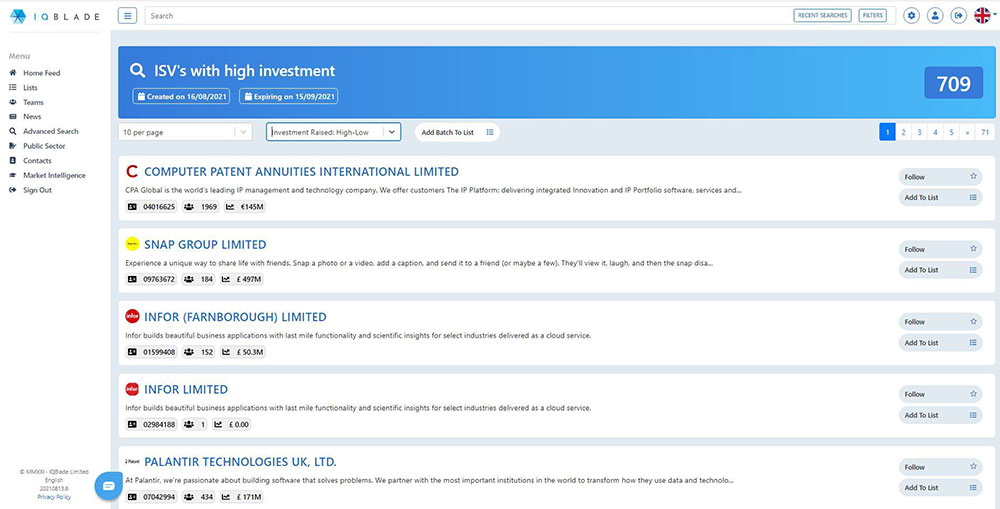1000x509 pixels.
Task: Click the Contacts sidebar icon
Action: 13,161
